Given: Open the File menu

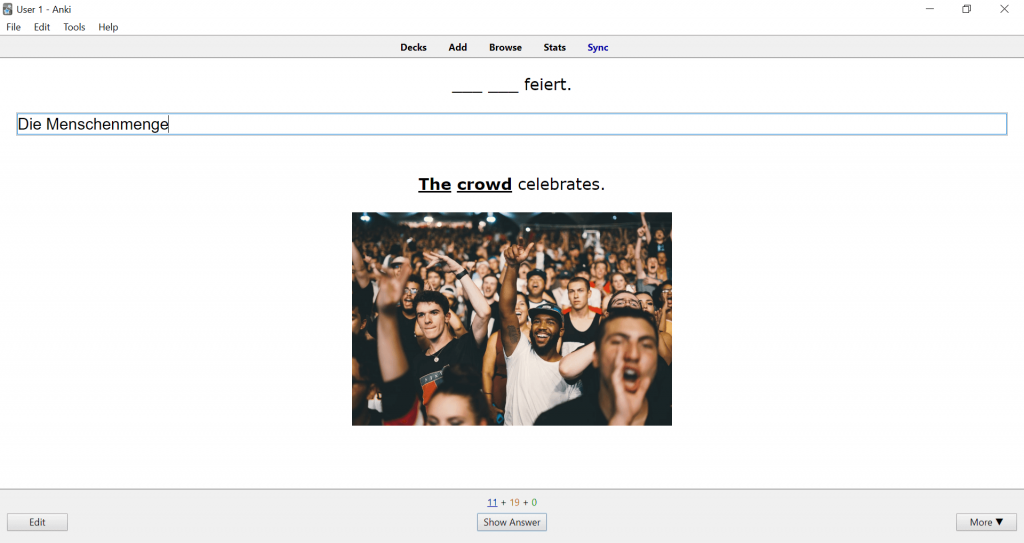Looking at the screenshot, I should (x=13, y=27).
